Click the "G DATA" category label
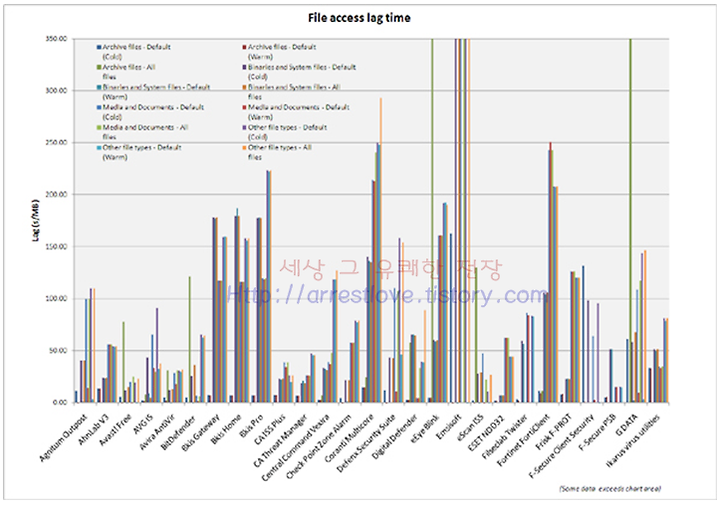Screen dimensions: 720x506 [626, 425]
